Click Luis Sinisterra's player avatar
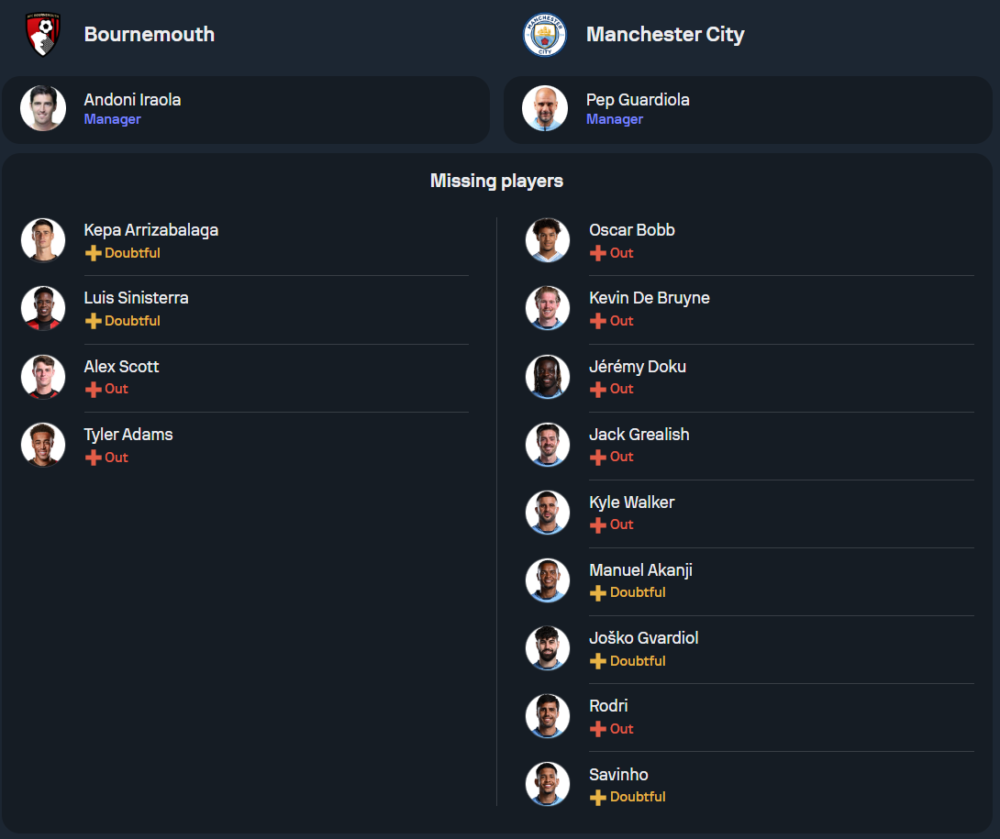Viewport: 1000px width, 839px height. coord(43,308)
